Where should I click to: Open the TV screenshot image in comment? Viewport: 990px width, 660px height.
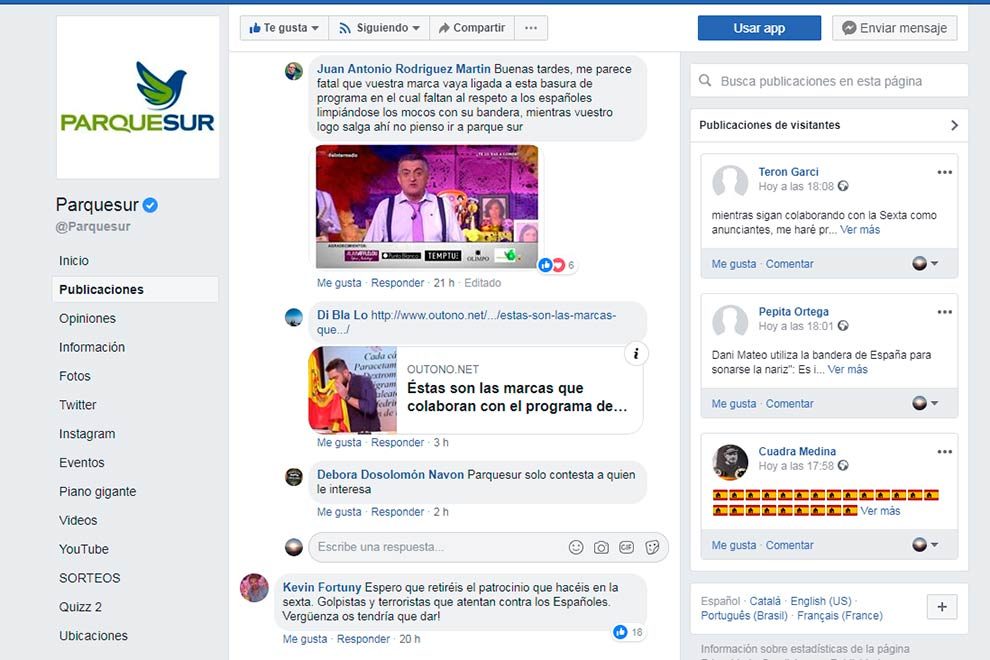[427, 206]
